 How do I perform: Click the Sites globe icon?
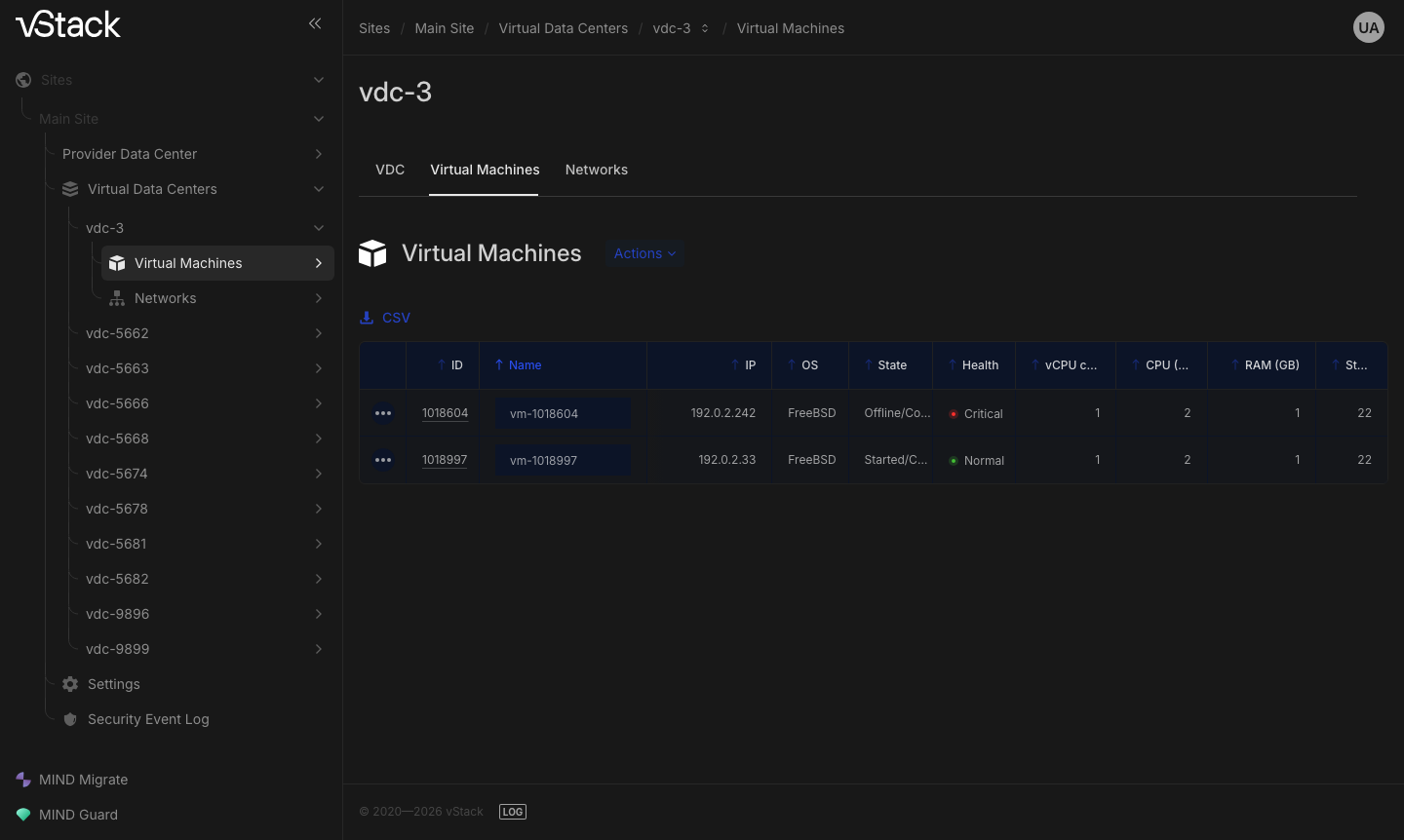click(x=23, y=80)
